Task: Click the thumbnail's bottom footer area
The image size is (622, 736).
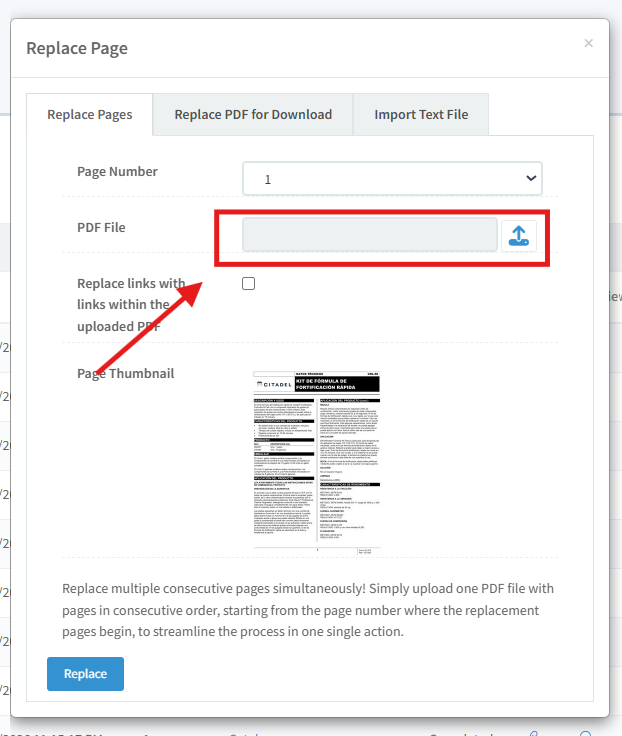Action: tap(317, 549)
